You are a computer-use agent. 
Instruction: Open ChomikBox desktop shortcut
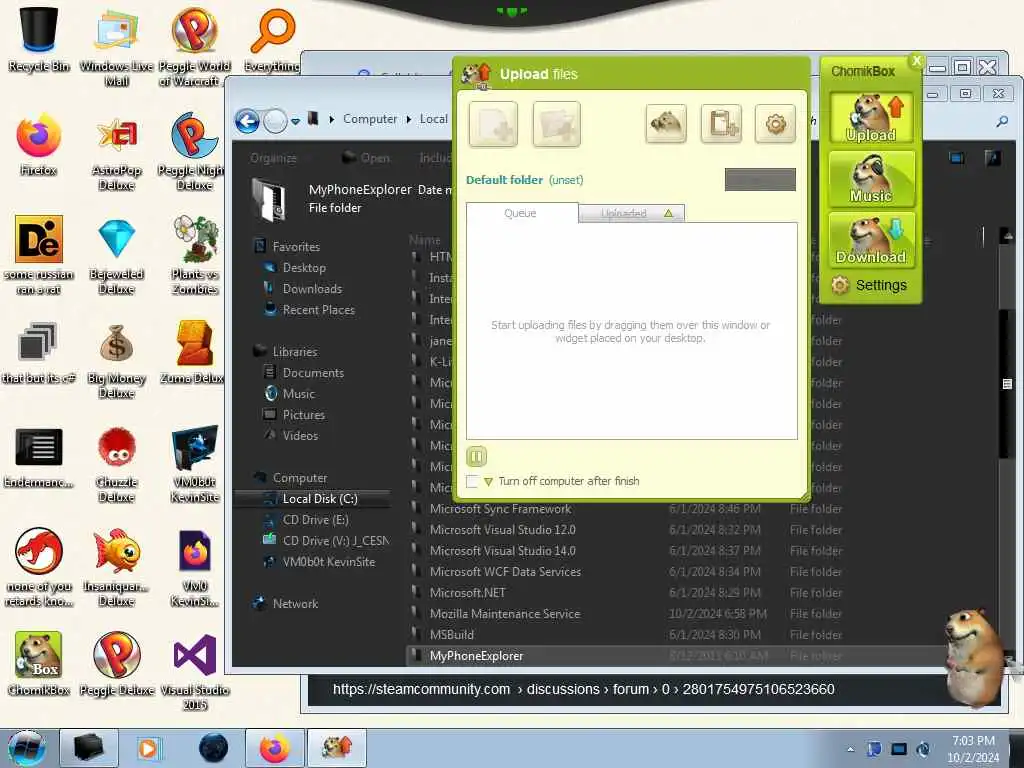coord(39,664)
